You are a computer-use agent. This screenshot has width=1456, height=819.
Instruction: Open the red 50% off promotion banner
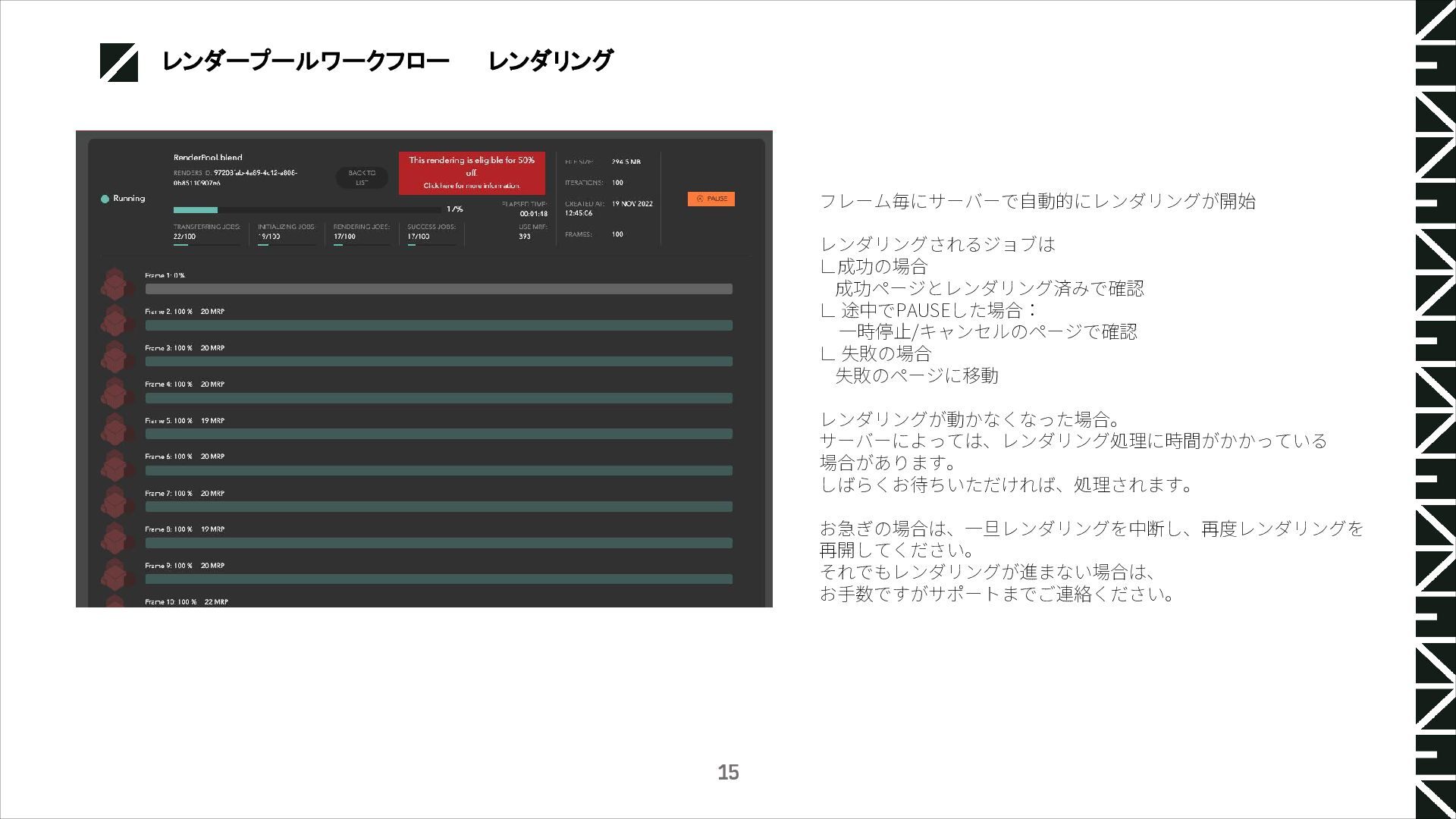coord(472,173)
